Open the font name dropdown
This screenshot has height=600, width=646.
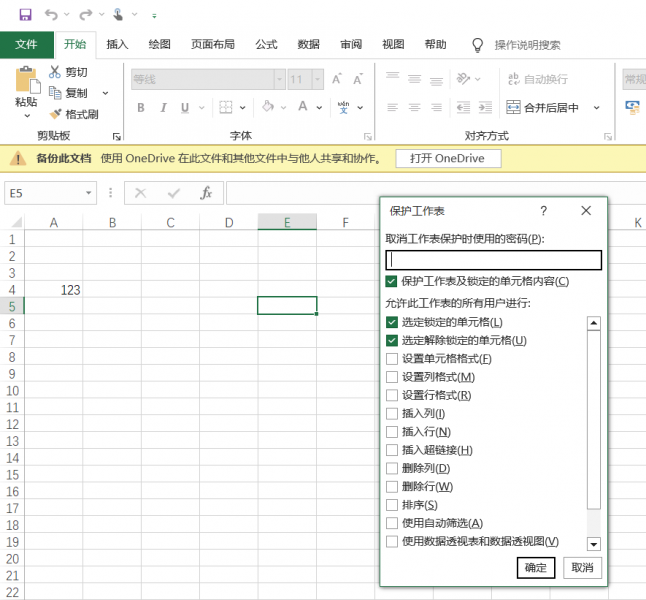[x=280, y=79]
